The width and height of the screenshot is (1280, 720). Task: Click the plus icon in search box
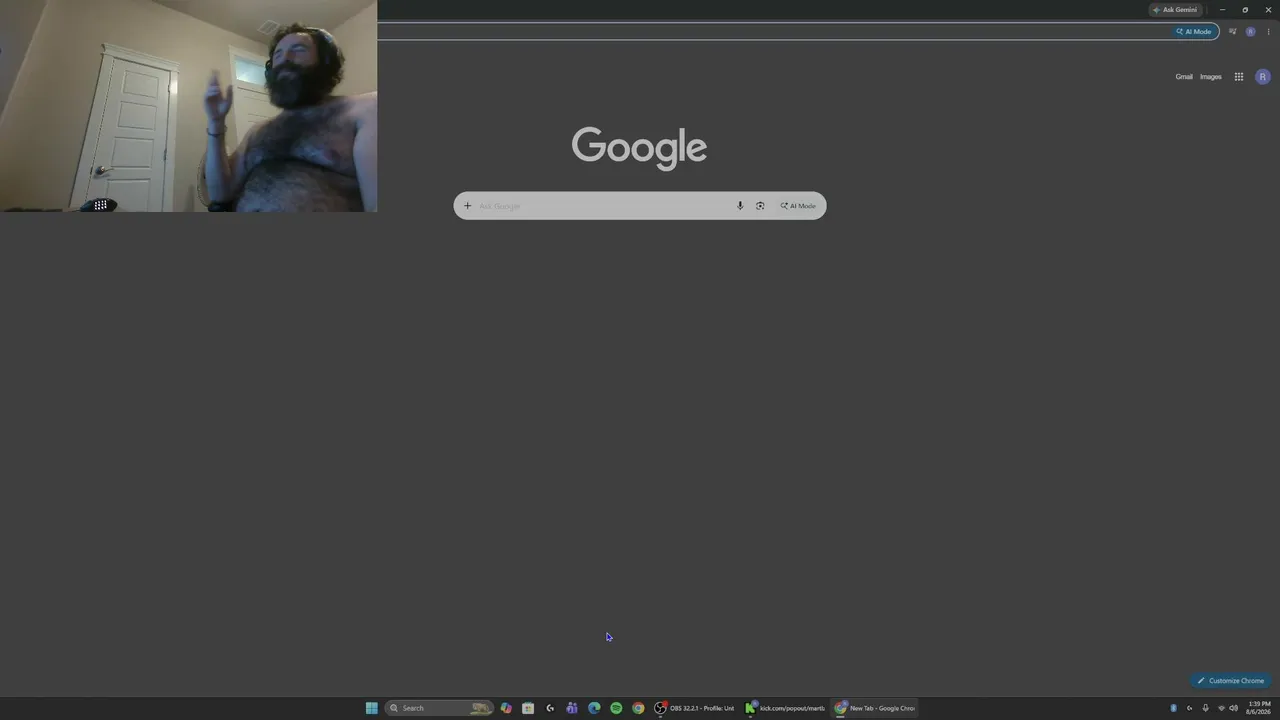[x=467, y=206]
